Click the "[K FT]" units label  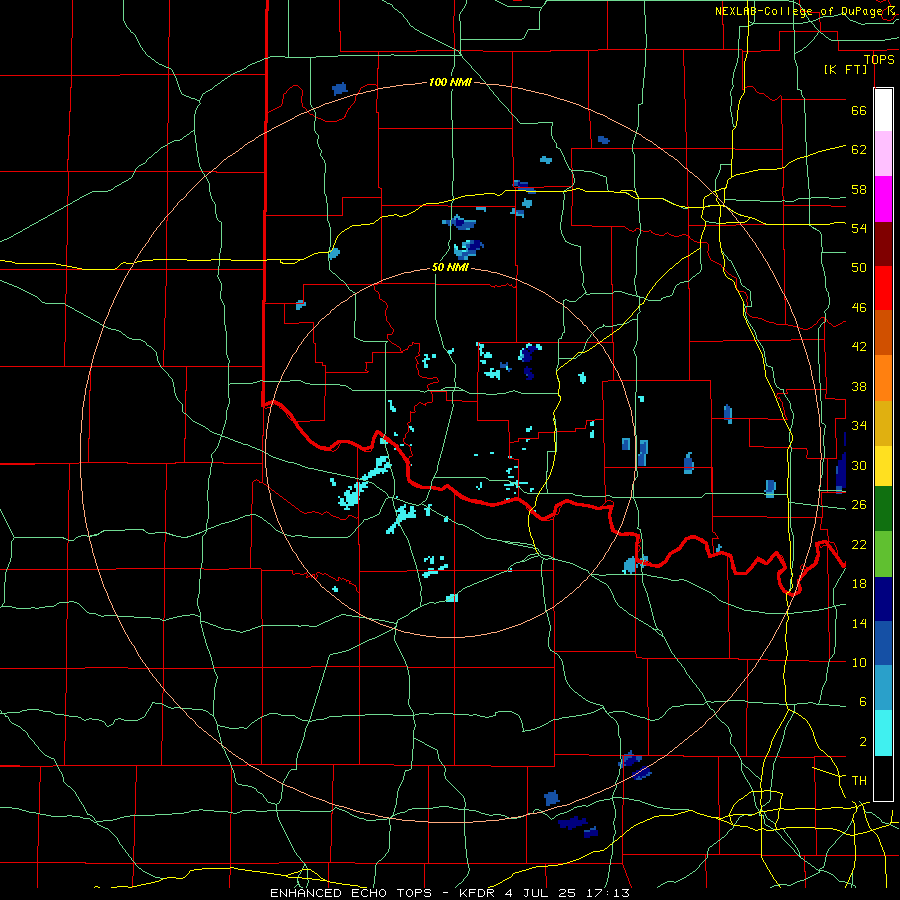pos(845,69)
